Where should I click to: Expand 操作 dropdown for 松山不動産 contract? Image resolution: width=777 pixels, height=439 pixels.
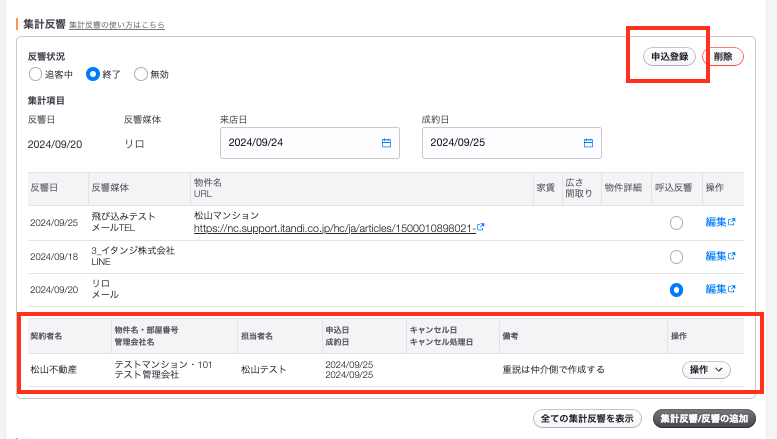[706, 370]
